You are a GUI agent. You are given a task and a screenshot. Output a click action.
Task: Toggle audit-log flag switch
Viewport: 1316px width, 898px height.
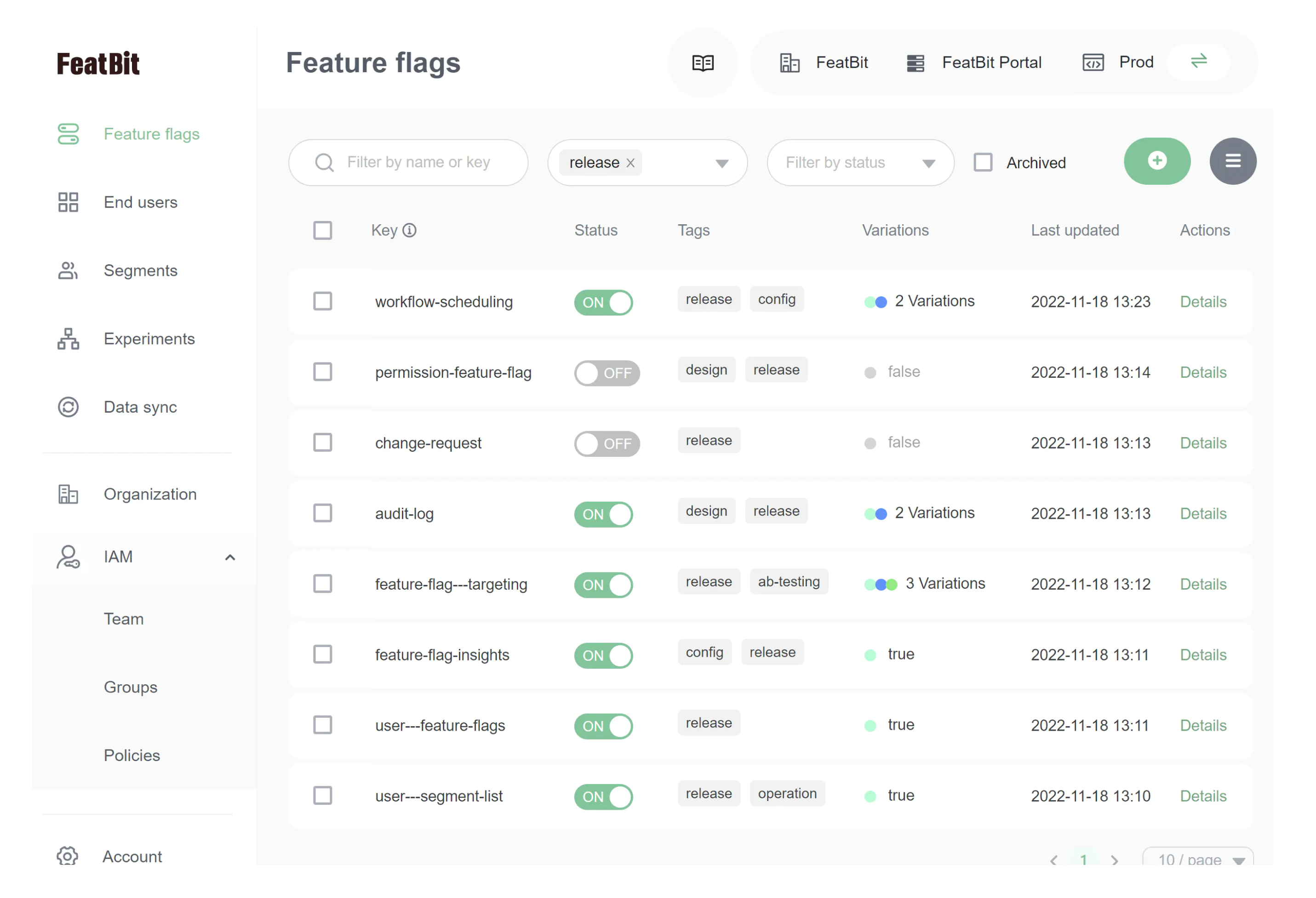click(x=603, y=514)
